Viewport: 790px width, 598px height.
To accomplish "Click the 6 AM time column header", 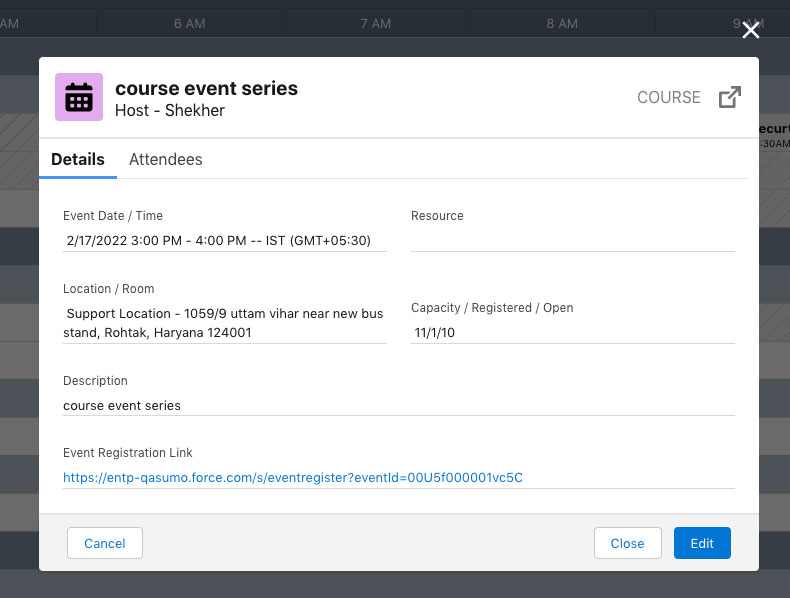I will click(189, 23).
